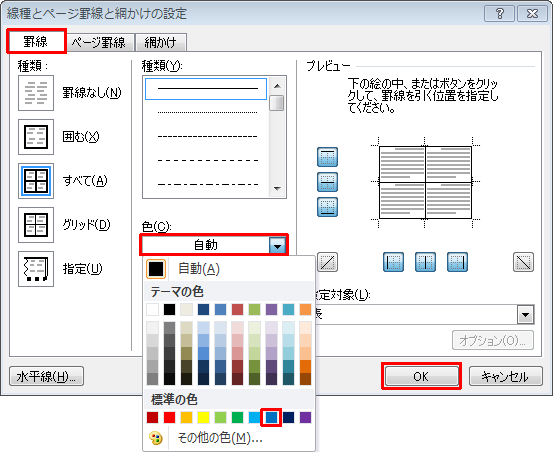Image resolution: width=553 pixels, height=452 pixels.
Task: Select the dotted line style
Action: (206, 112)
